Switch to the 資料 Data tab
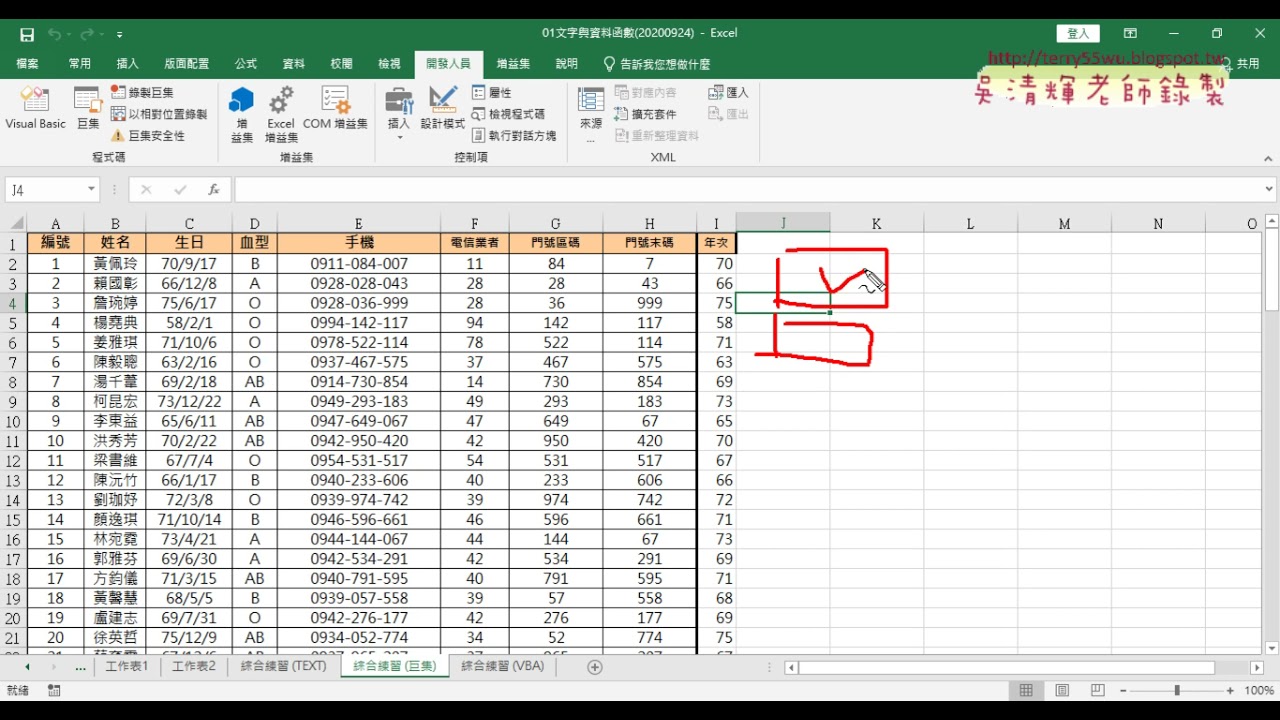Image resolution: width=1280 pixels, height=720 pixels. tap(294, 64)
